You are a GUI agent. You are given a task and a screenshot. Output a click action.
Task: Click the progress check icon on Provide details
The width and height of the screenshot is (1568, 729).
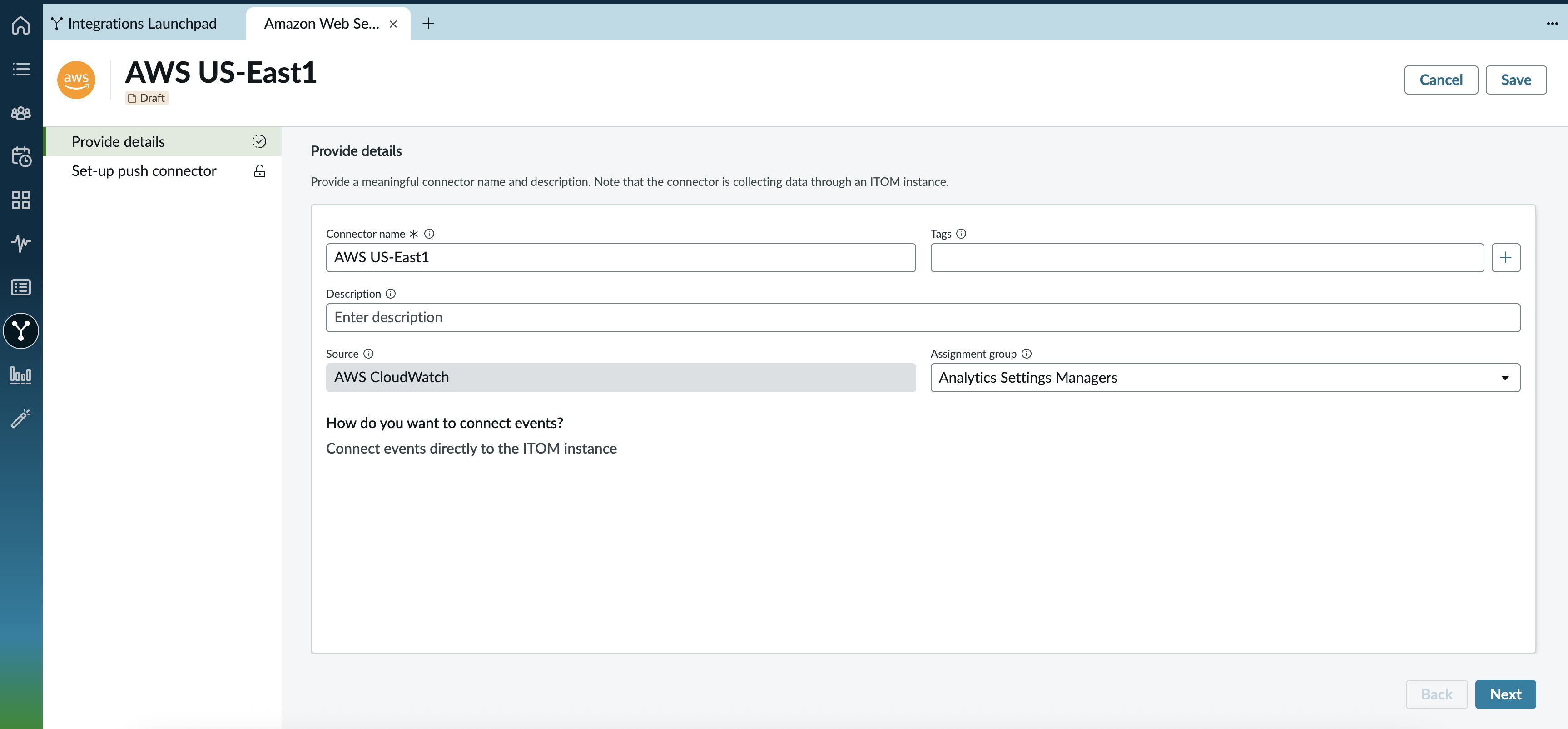coord(259,142)
